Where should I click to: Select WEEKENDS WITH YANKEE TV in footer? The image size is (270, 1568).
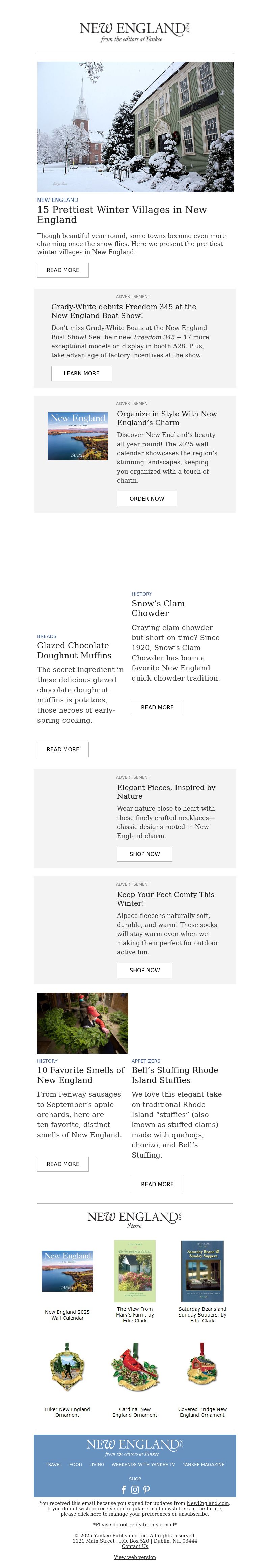pos(143,1464)
